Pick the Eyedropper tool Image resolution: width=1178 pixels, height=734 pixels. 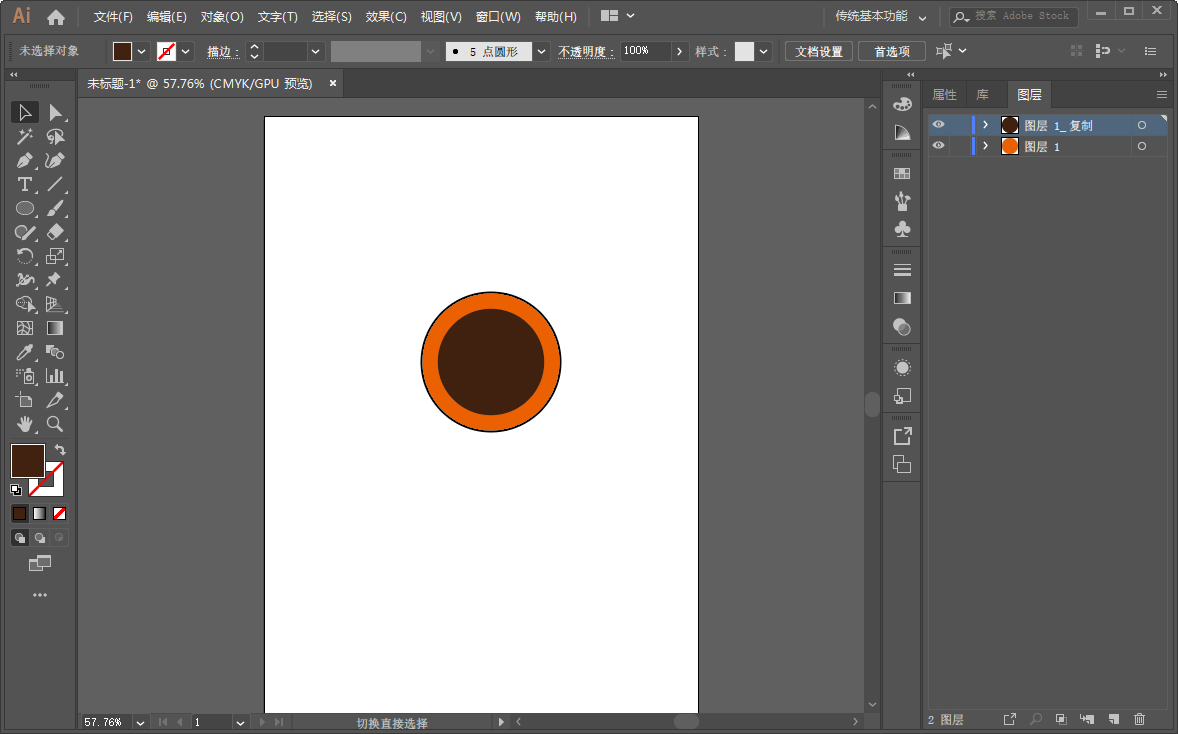click(x=25, y=352)
